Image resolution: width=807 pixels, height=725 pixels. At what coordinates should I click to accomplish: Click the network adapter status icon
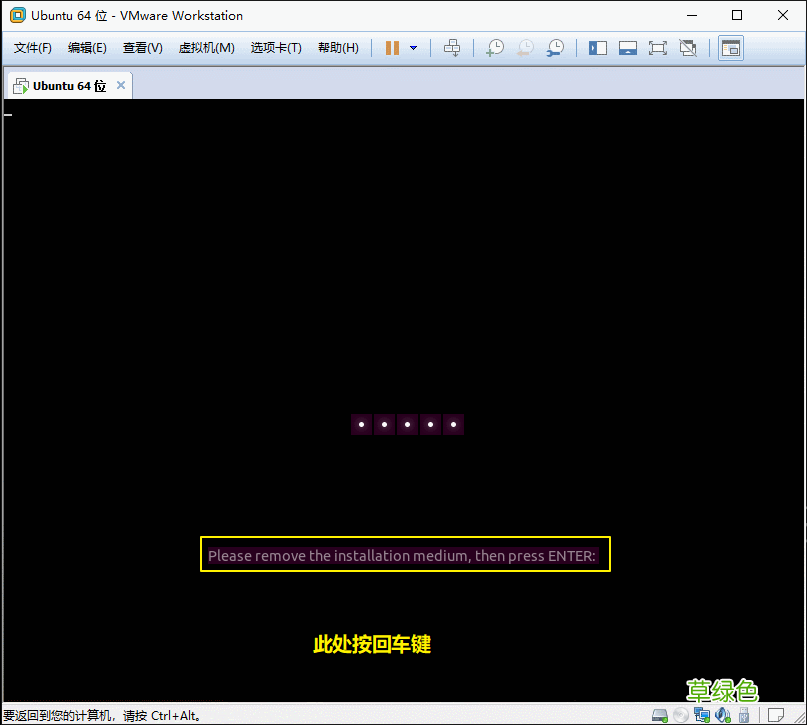[x=701, y=715]
